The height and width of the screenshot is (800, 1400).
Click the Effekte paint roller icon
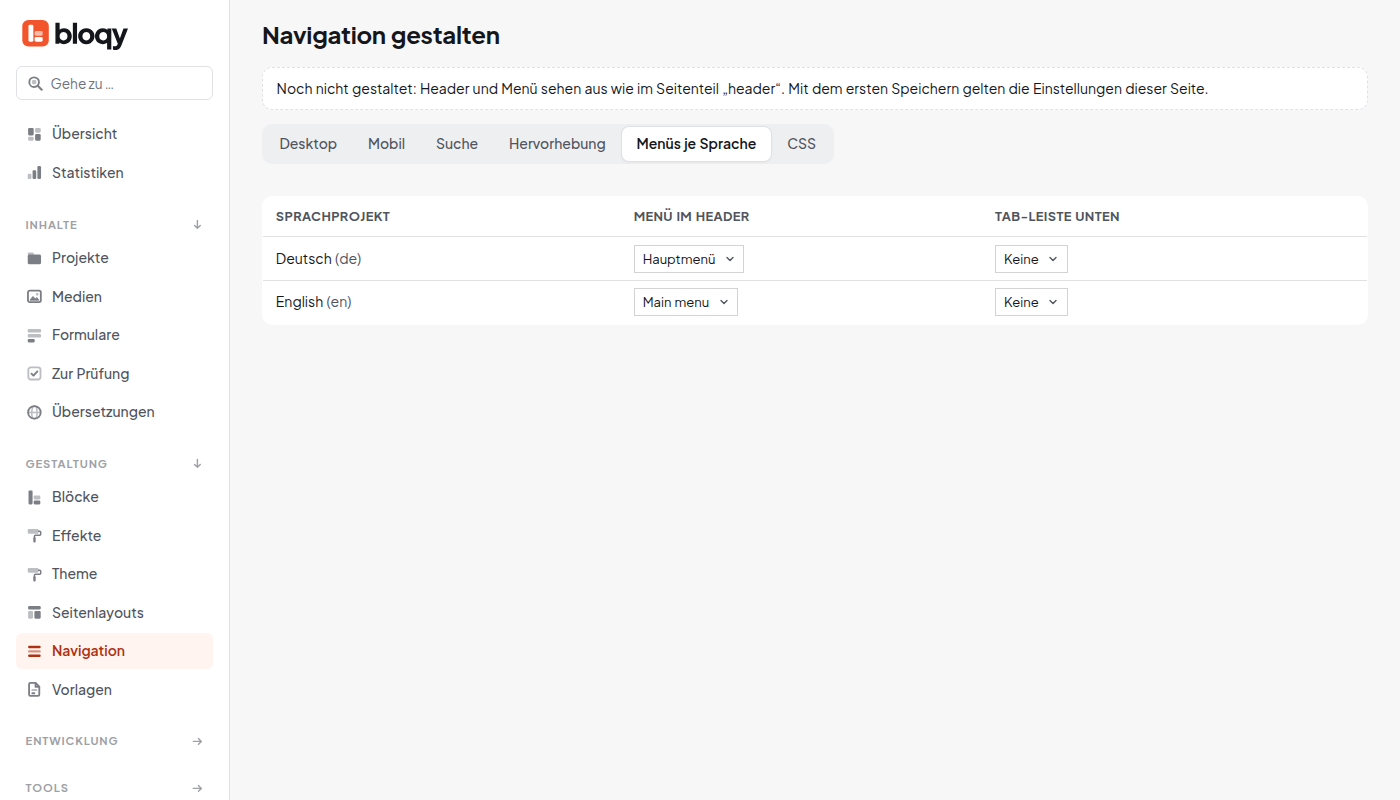pos(34,536)
